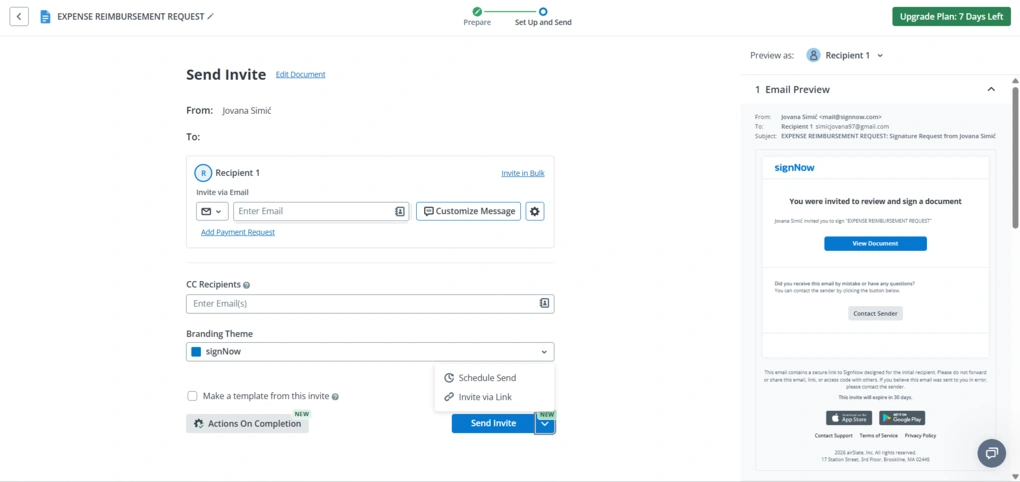This screenshot has height=482, width=1020.
Task: Toggle the Send Invite options arrow
Action: click(x=545, y=424)
